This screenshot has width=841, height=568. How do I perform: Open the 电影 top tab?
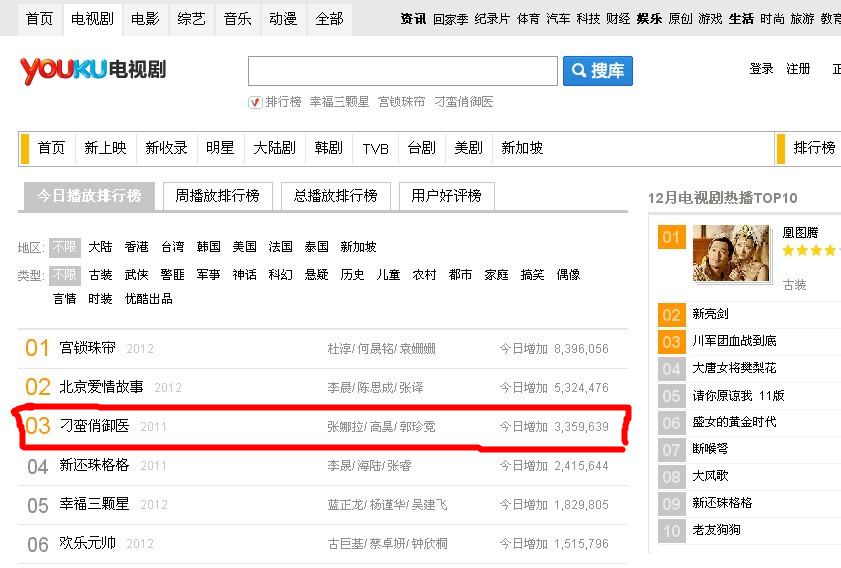(145, 19)
